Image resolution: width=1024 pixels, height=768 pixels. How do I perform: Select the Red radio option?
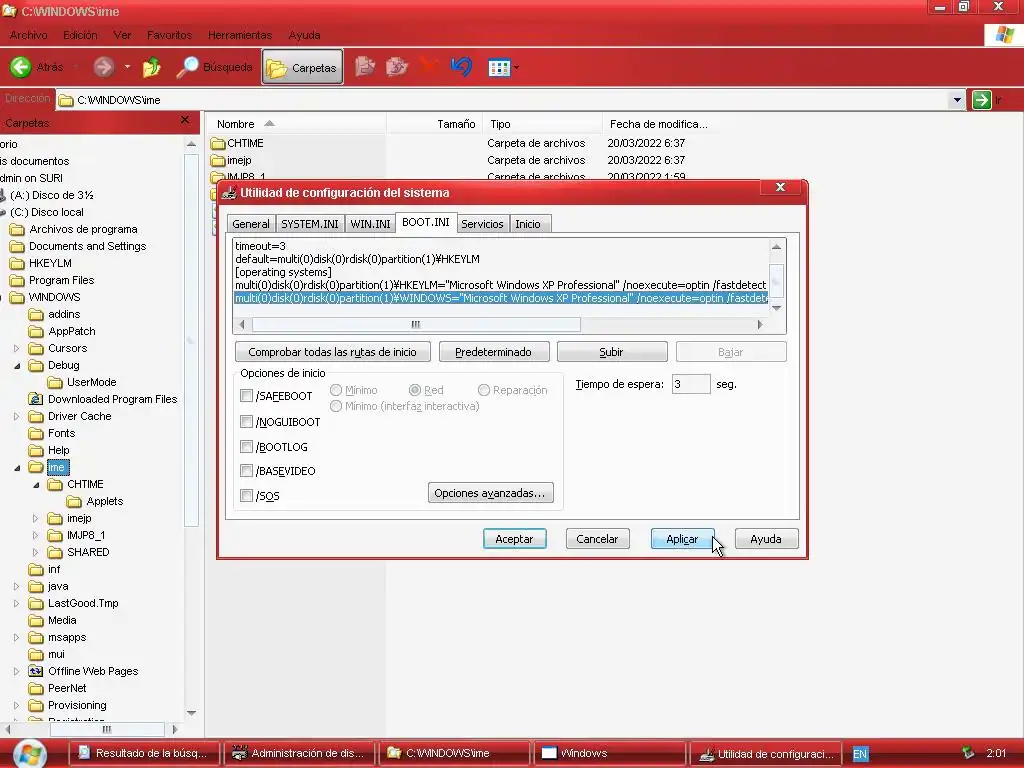pos(415,390)
